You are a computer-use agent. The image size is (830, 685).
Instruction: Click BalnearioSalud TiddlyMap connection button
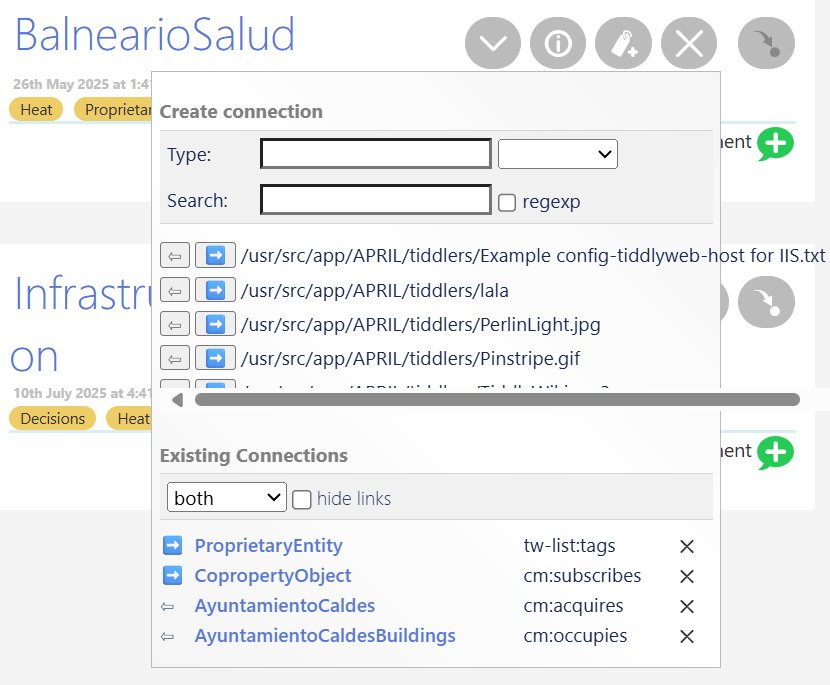pos(766,43)
